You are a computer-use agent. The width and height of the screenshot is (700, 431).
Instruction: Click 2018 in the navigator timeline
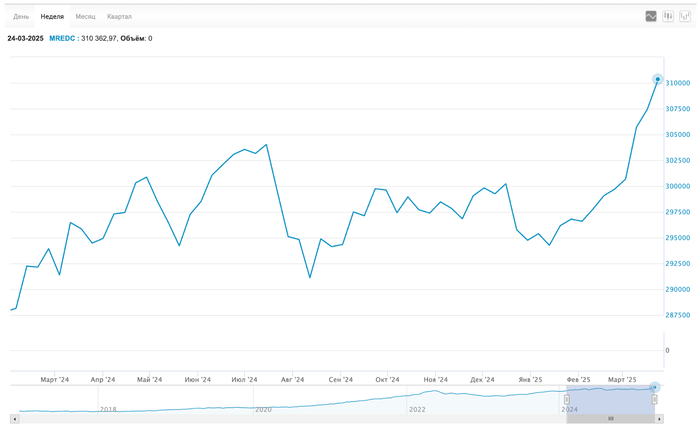(x=108, y=409)
